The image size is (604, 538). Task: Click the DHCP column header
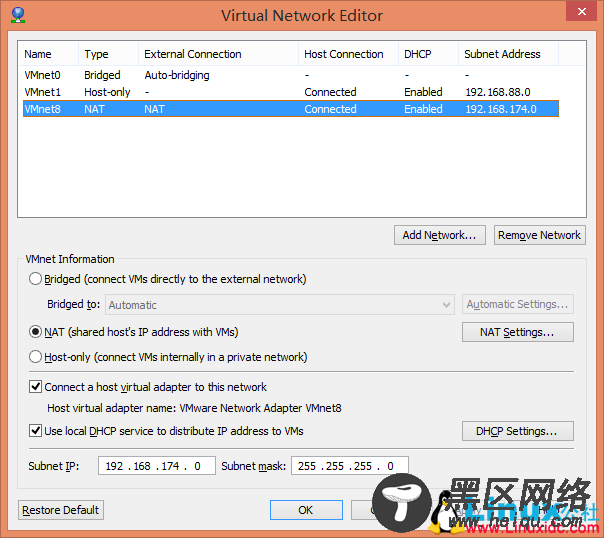pyautogui.click(x=428, y=54)
